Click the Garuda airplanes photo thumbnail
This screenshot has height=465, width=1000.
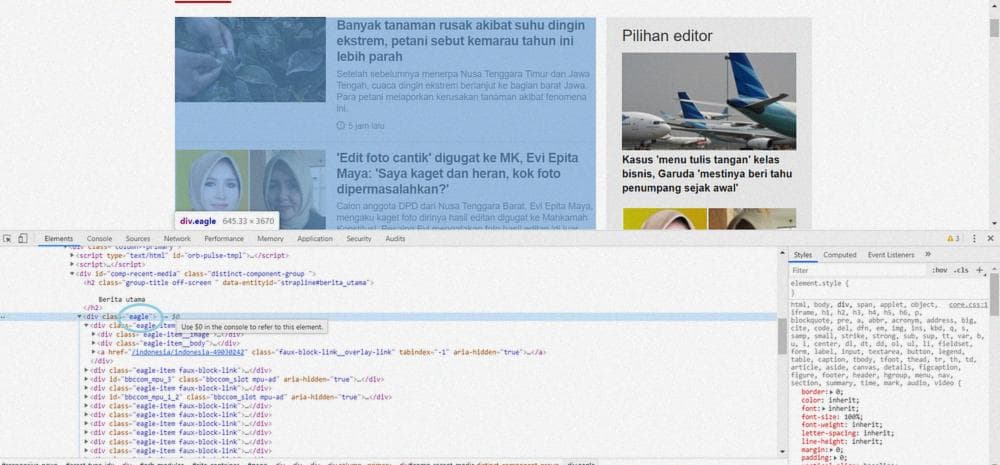(x=709, y=101)
